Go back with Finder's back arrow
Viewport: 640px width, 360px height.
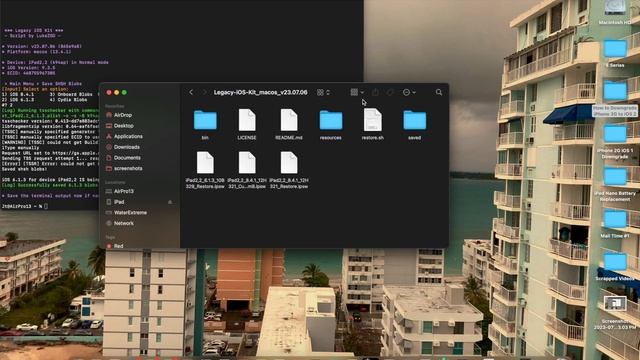click(191, 92)
